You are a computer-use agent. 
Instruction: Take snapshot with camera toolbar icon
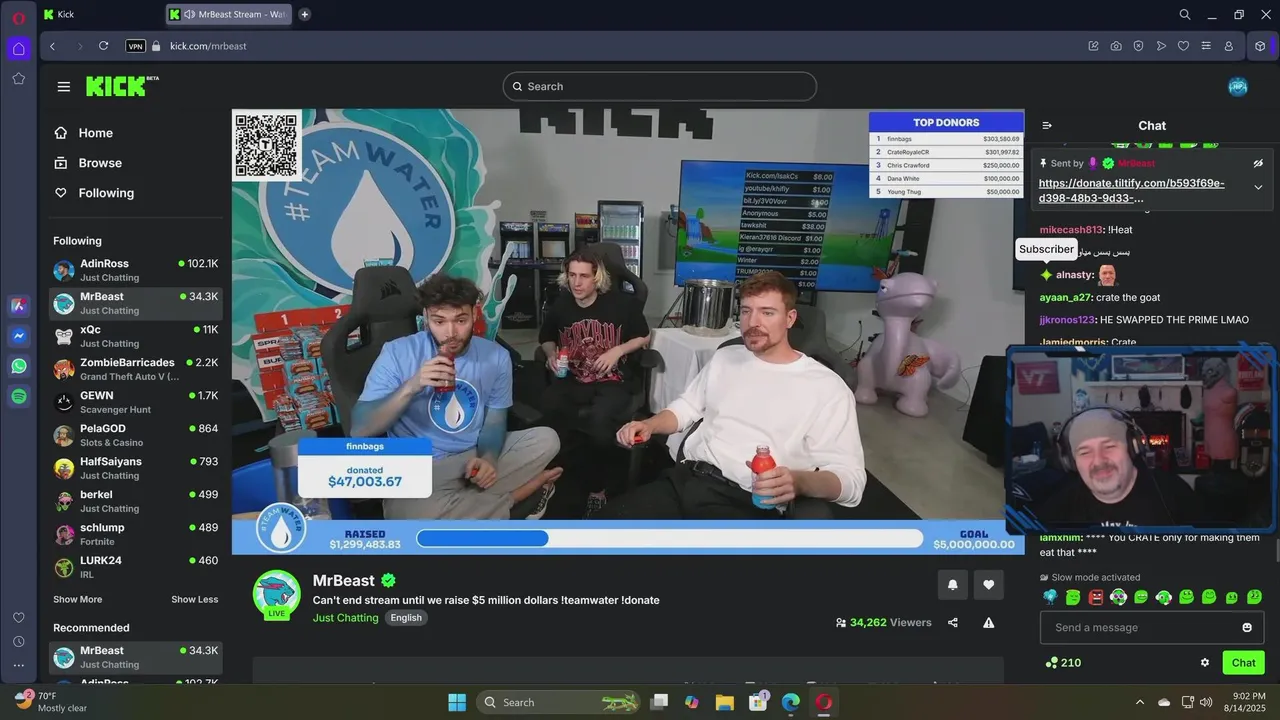click(1116, 46)
